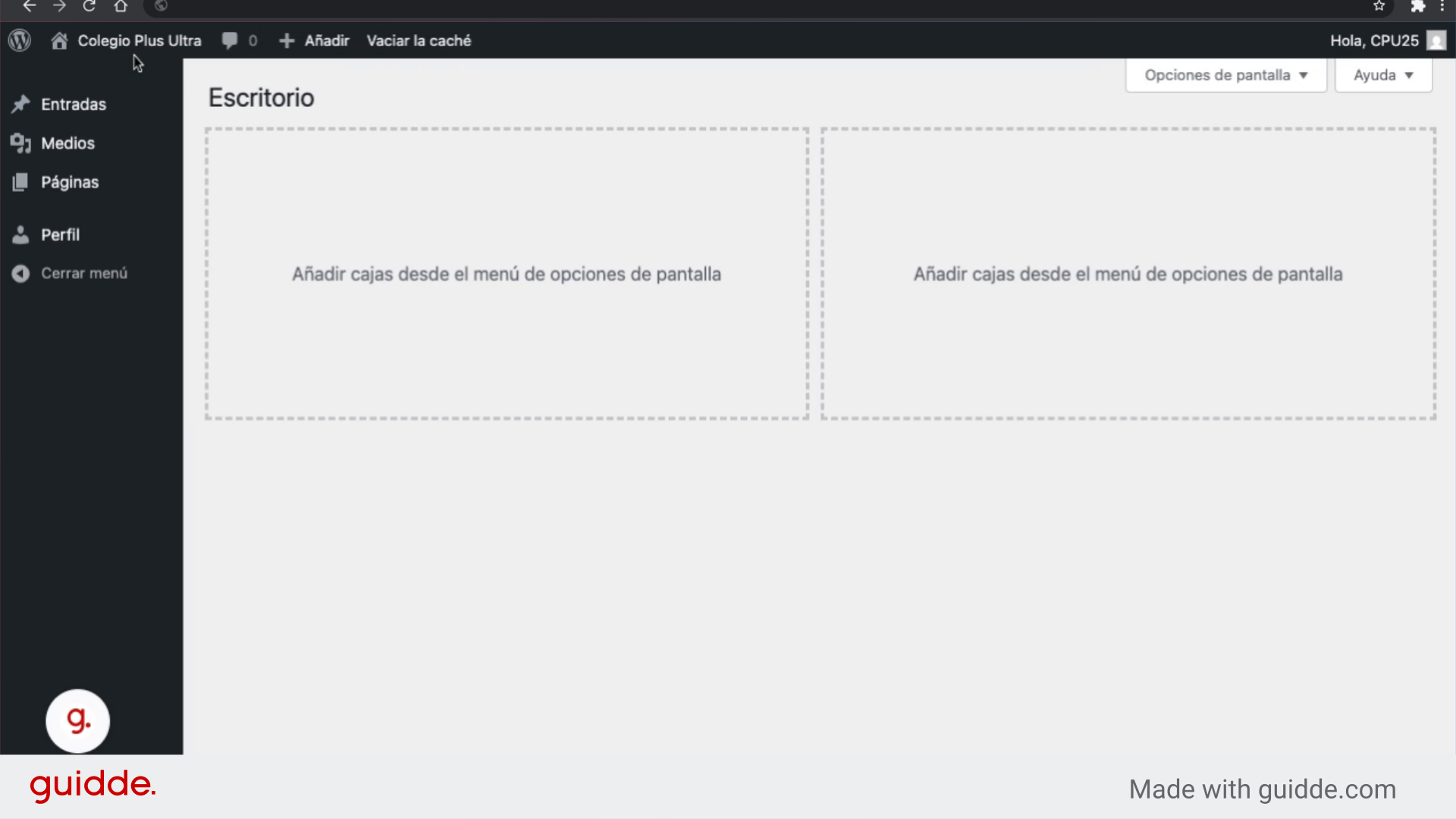
Task: Click the user avatar in admin bar
Action: (1436, 40)
